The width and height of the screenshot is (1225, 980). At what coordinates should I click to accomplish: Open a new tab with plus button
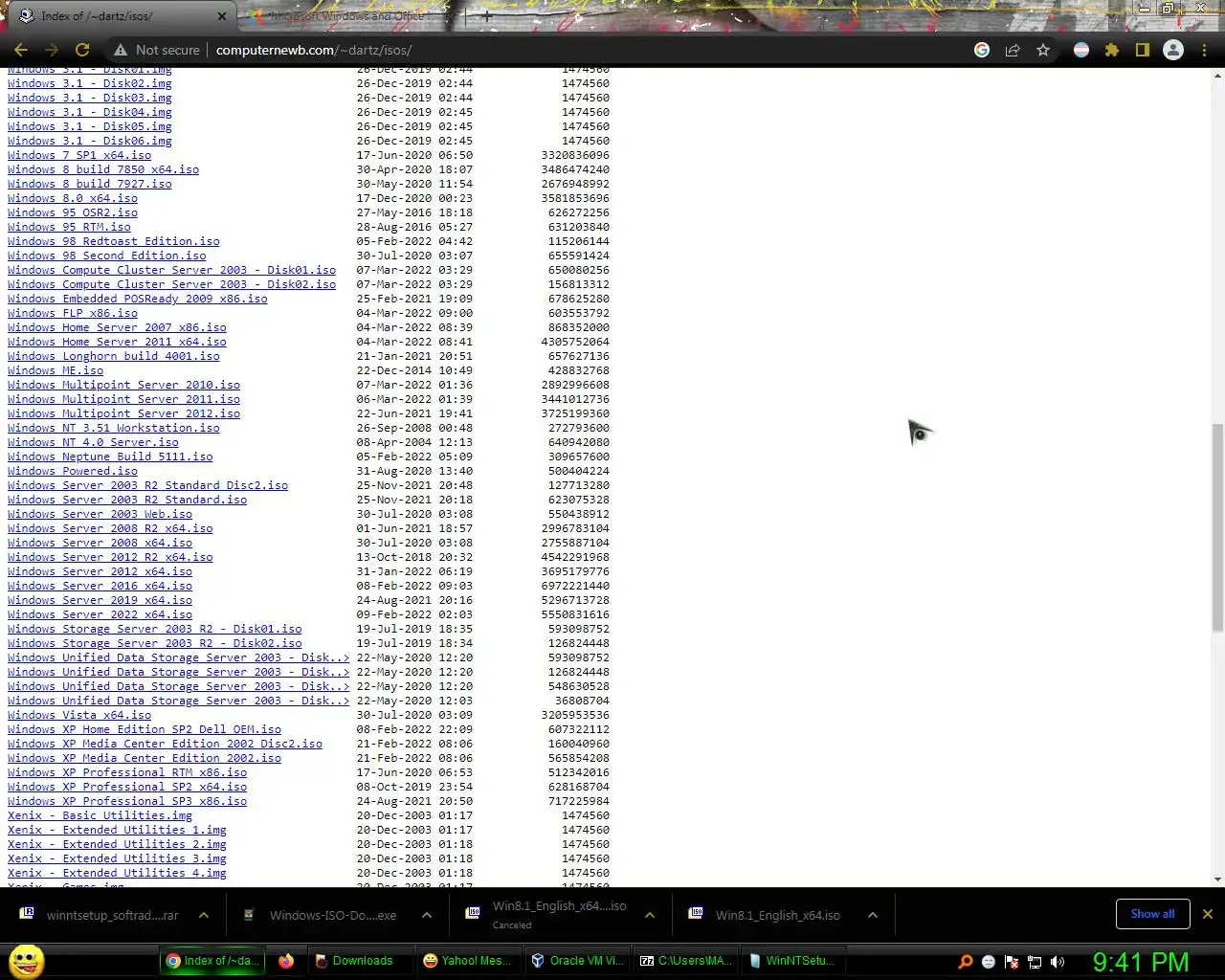[486, 16]
